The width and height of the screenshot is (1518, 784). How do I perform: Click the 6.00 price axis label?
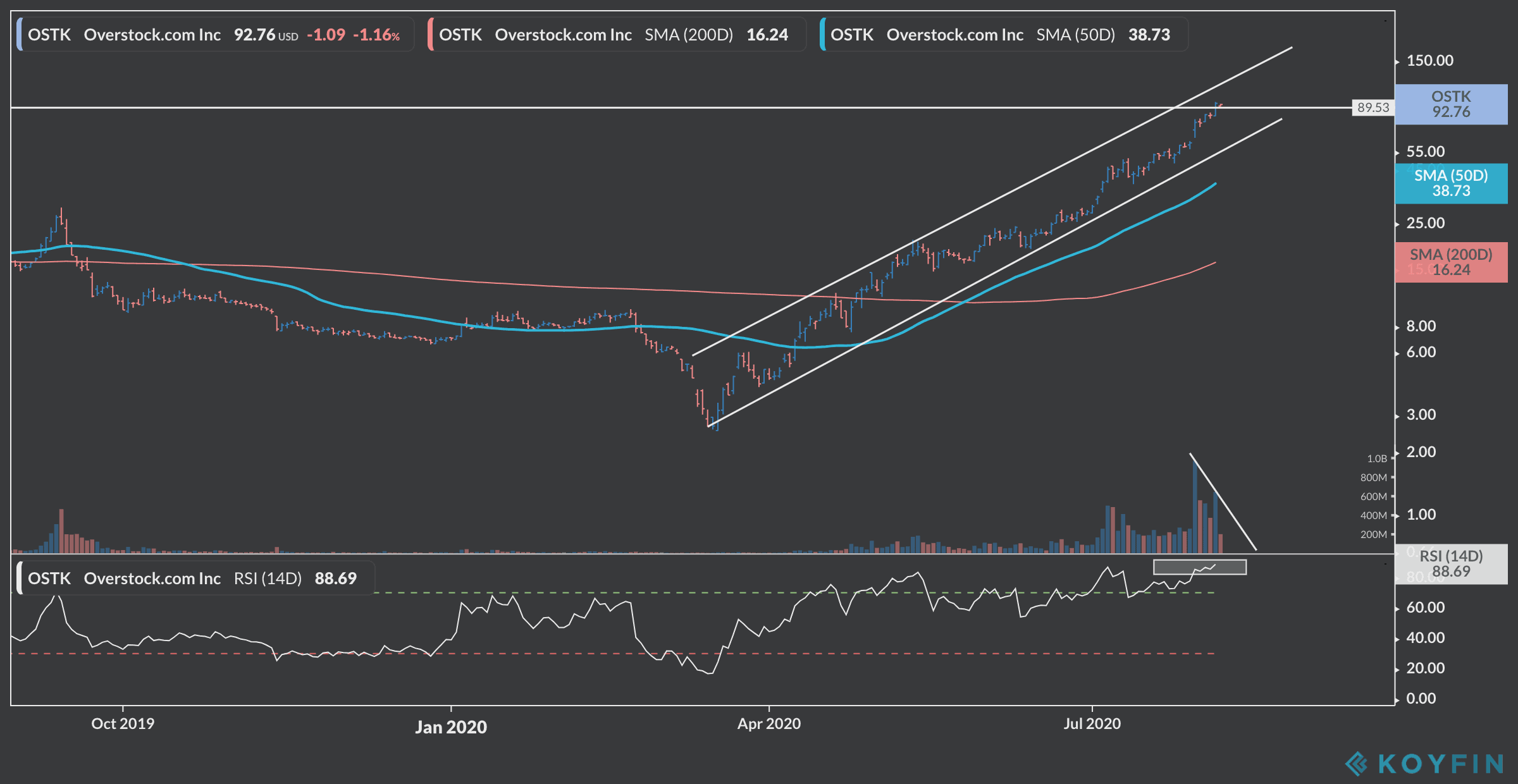click(x=1421, y=352)
